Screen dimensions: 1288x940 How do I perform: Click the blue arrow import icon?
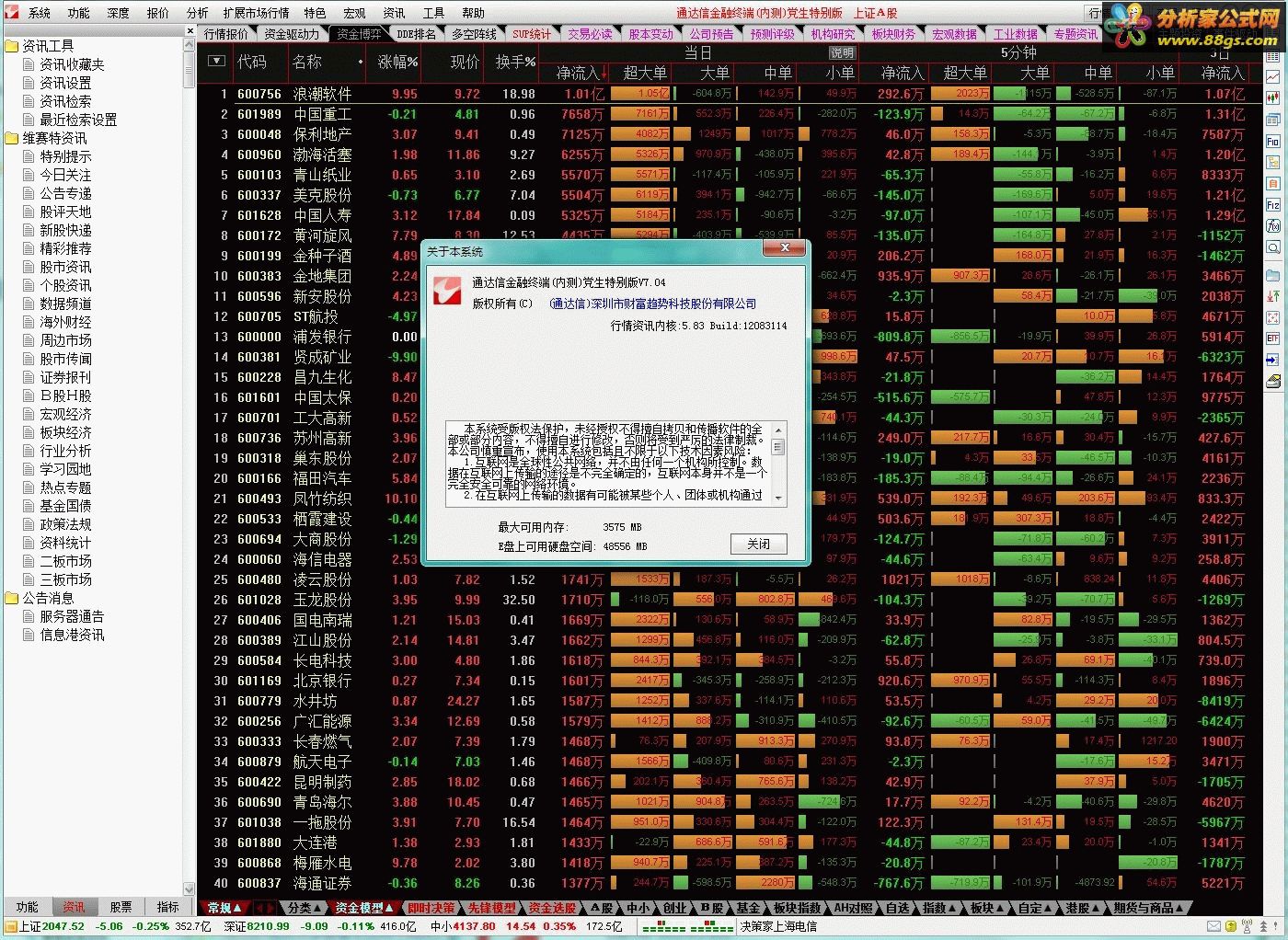[x=1273, y=360]
